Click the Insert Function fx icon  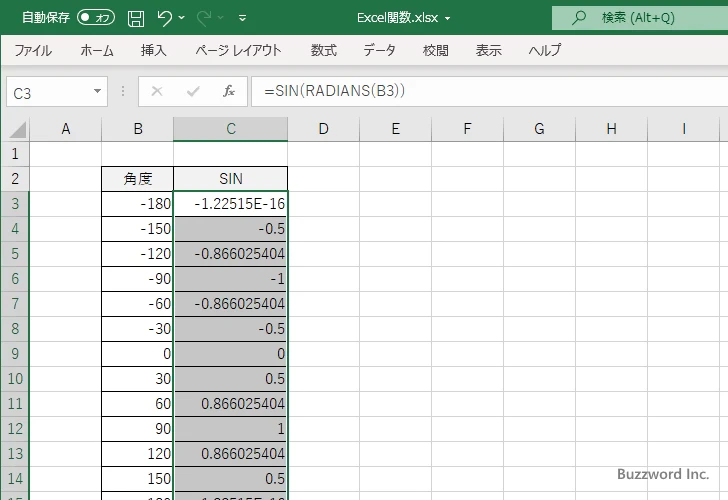(229, 91)
